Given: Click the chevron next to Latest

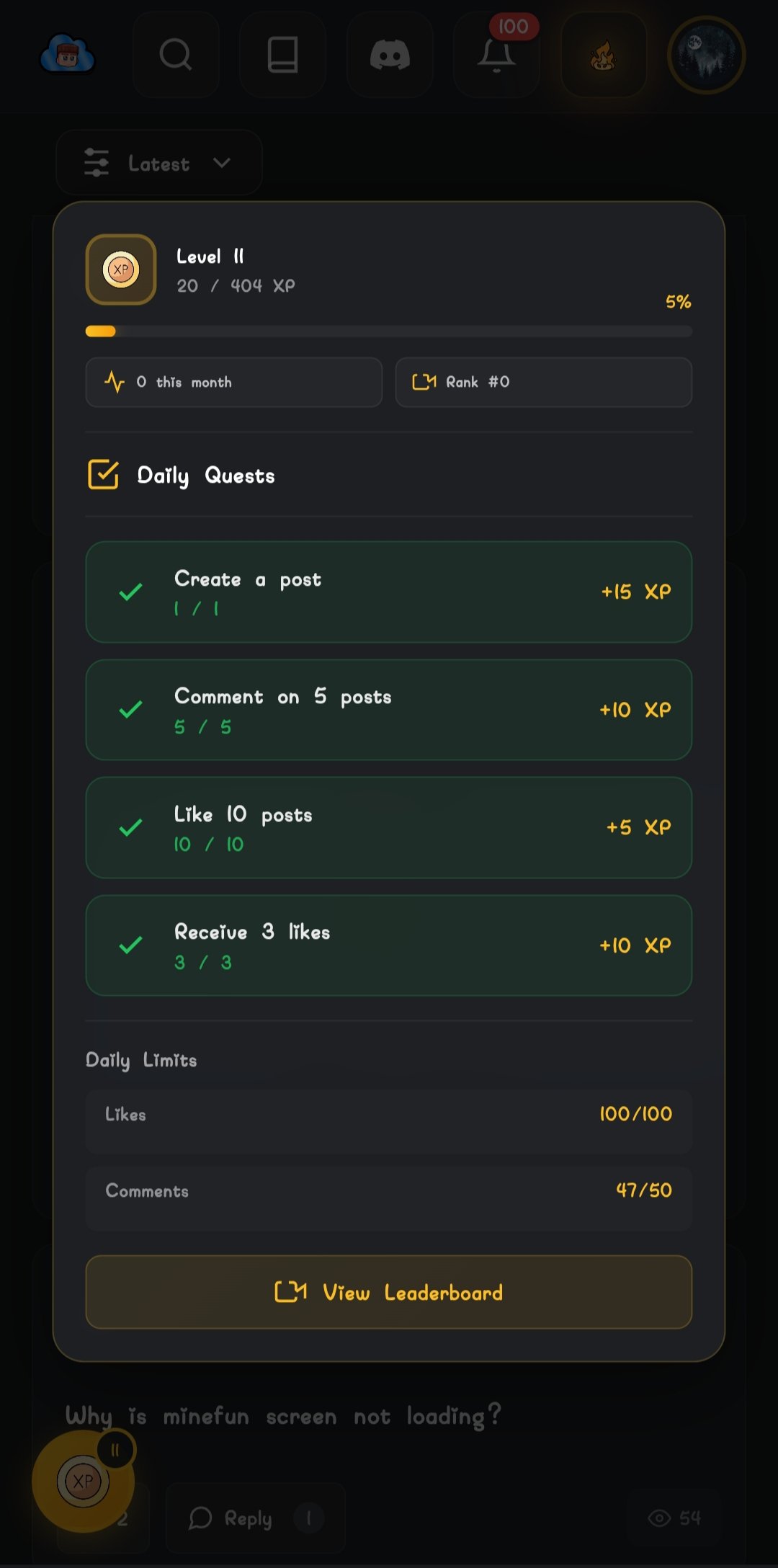Looking at the screenshot, I should [222, 163].
